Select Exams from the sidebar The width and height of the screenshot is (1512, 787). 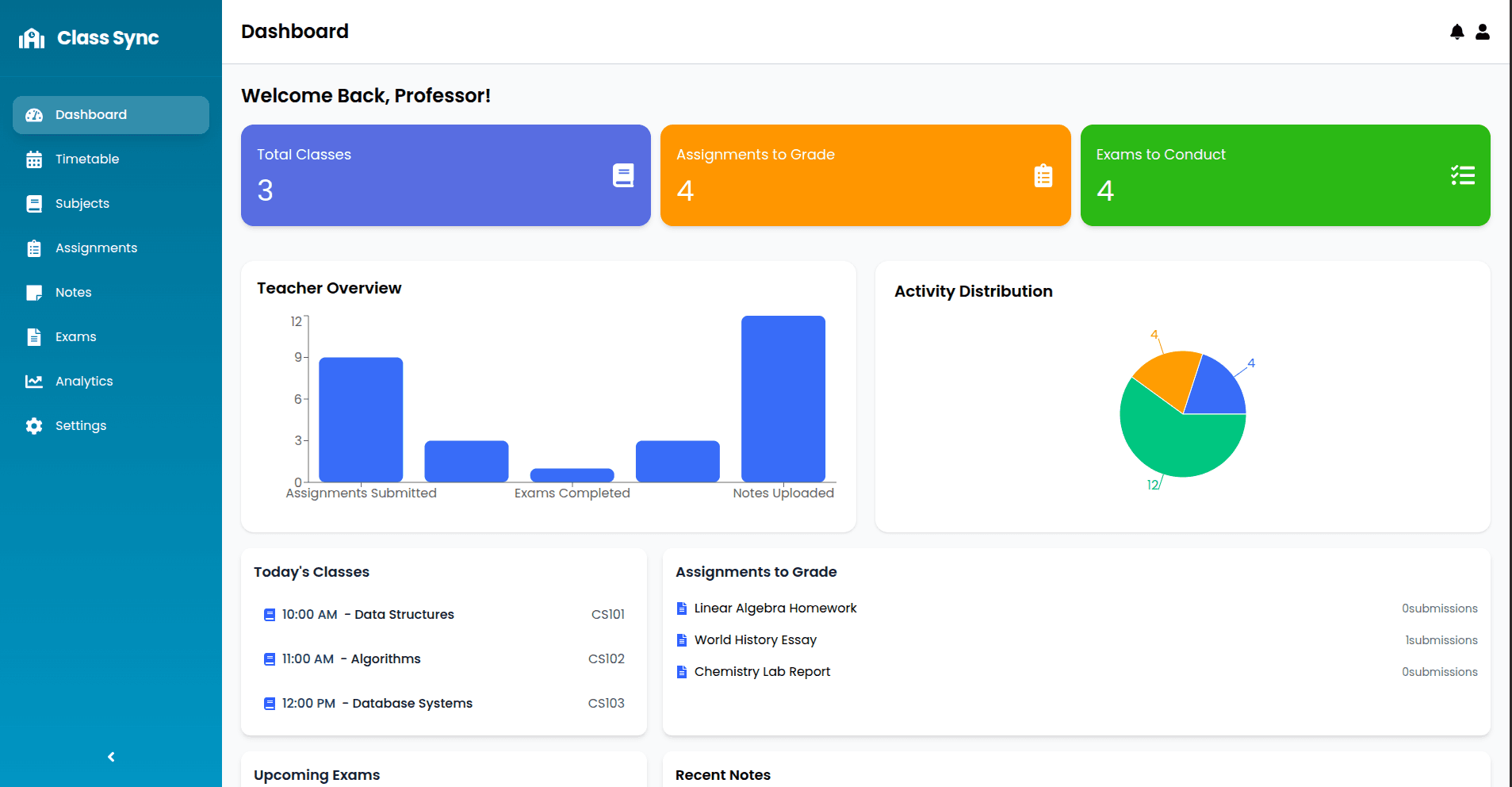75,337
